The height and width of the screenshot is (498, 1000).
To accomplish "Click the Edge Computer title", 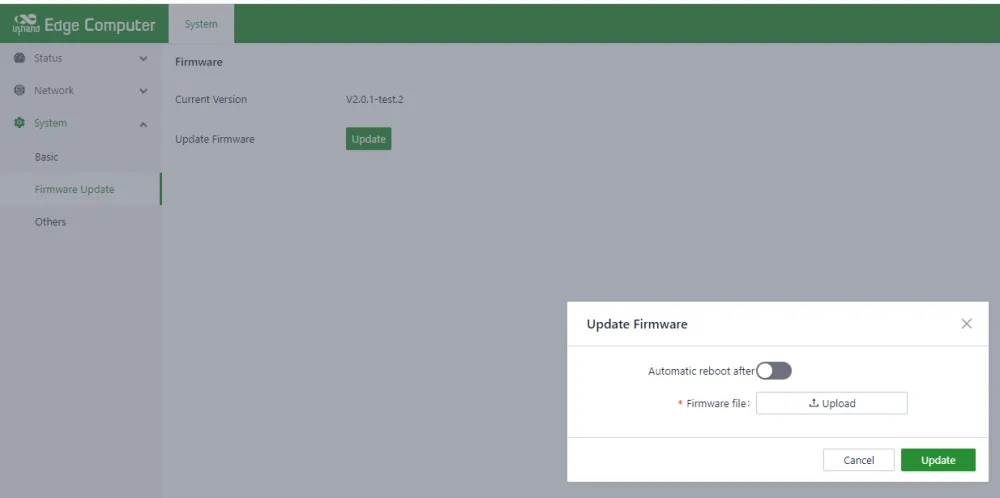I will 99,25.
